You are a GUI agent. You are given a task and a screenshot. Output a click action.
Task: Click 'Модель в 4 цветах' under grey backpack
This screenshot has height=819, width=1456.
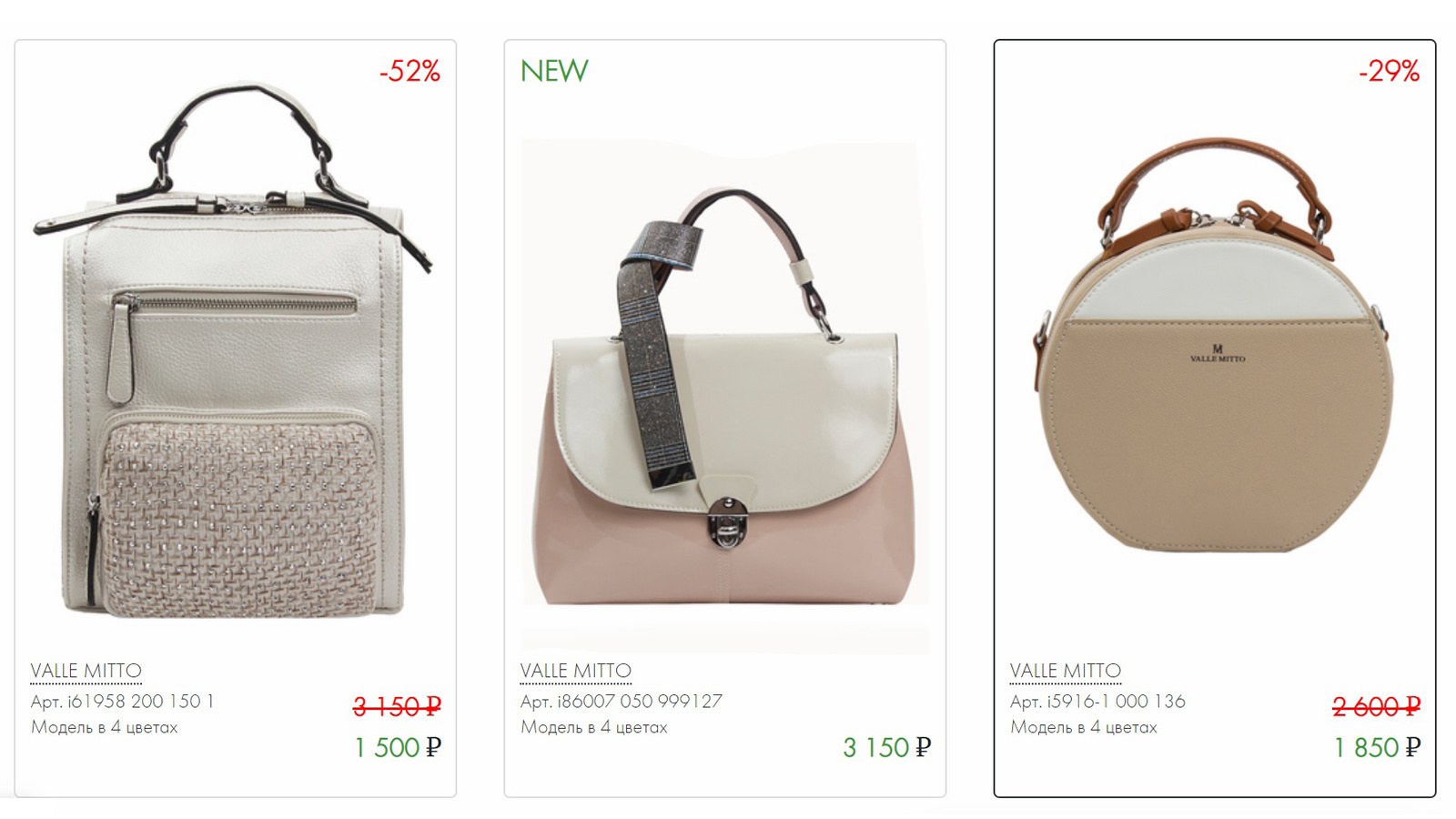105,727
